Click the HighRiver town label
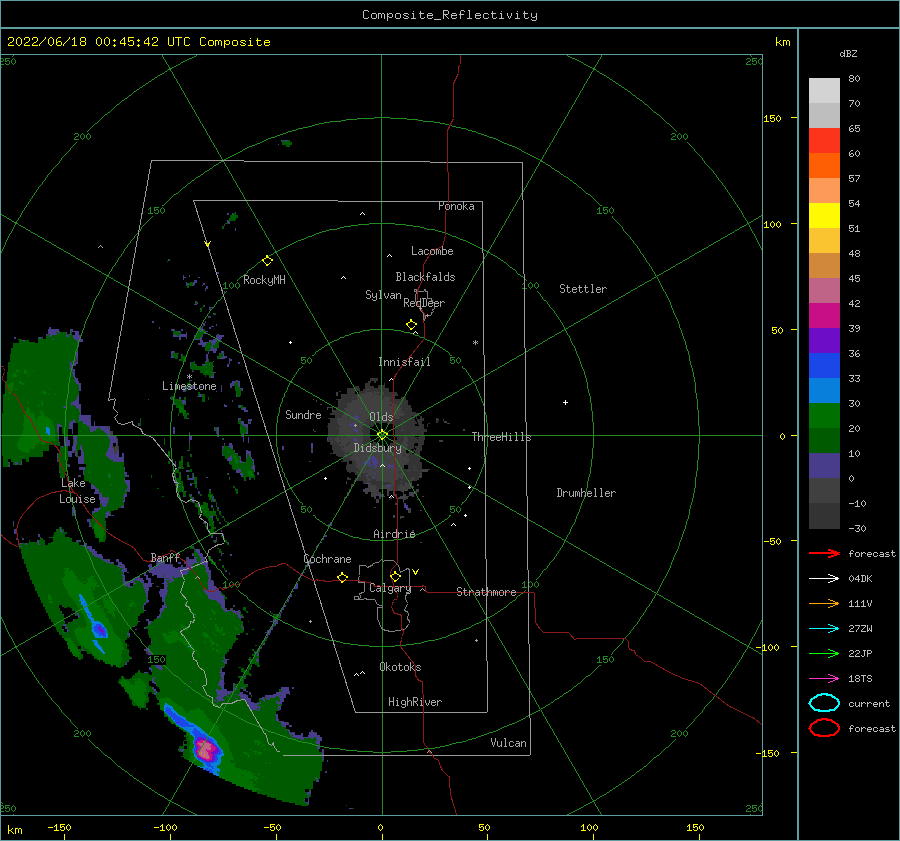This screenshot has height=841, width=900. (x=415, y=702)
